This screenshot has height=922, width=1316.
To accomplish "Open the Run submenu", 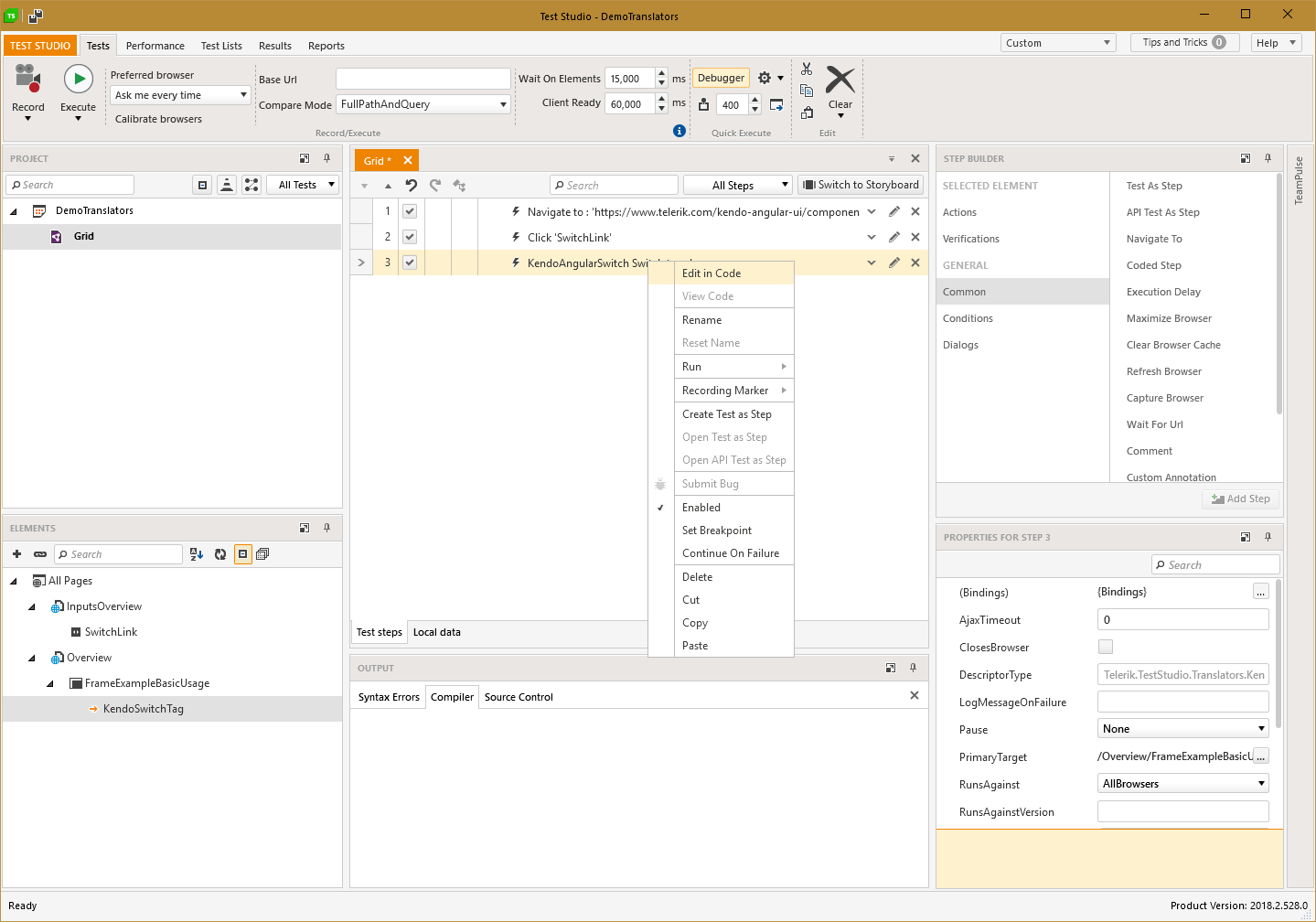I will 721,367.
